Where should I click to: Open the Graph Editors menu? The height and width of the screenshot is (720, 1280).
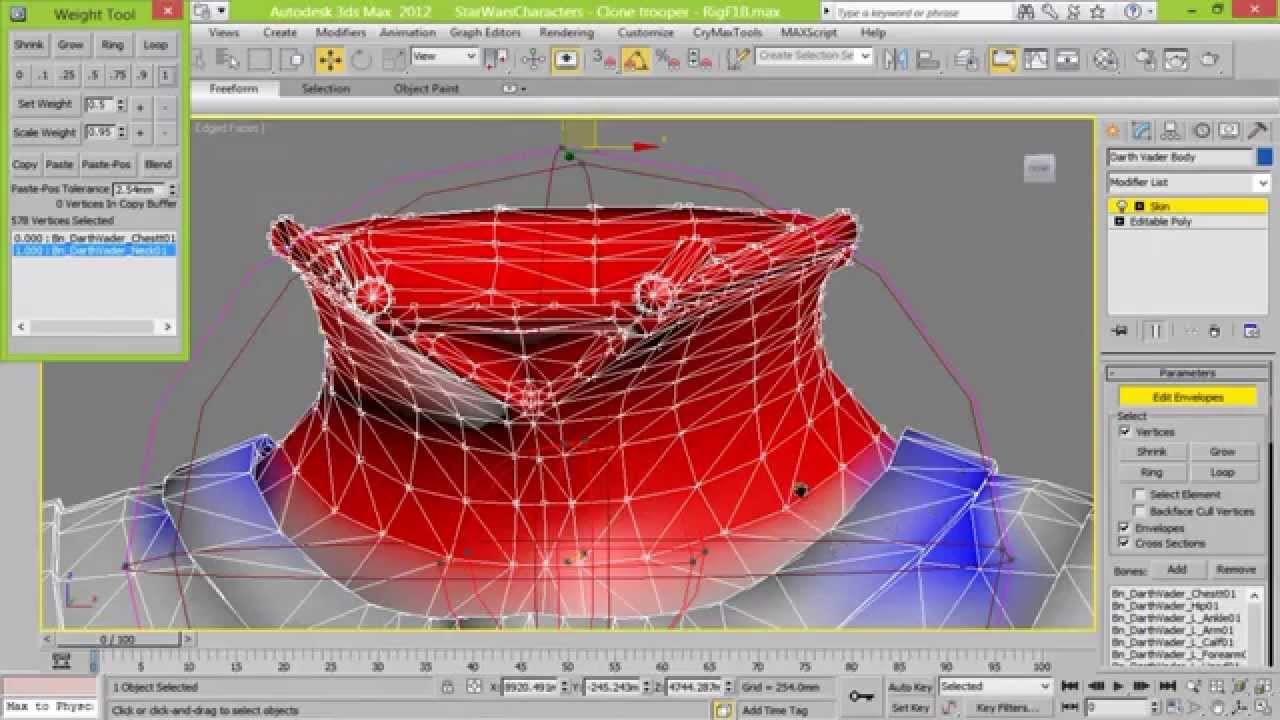[485, 33]
